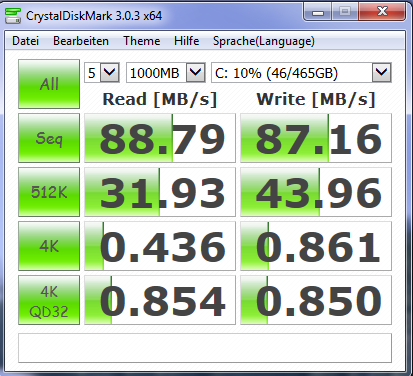The height and width of the screenshot is (376, 413).
Task: Click the Seq write result 87.16
Action: [316, 138]
